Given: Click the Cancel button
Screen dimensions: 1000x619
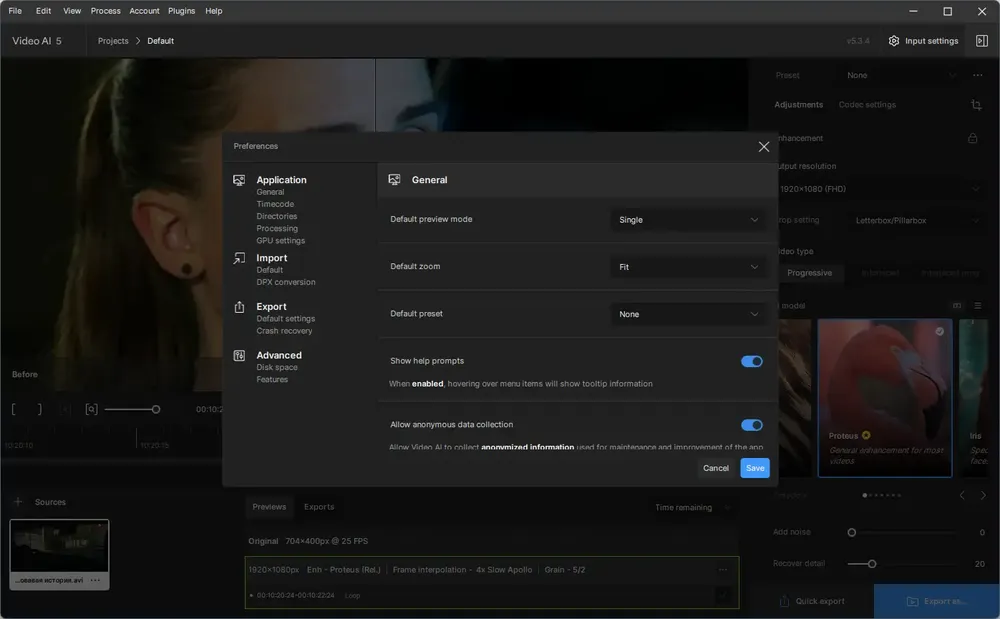Looking at the screenshot, I should click(x=716, y=468).
